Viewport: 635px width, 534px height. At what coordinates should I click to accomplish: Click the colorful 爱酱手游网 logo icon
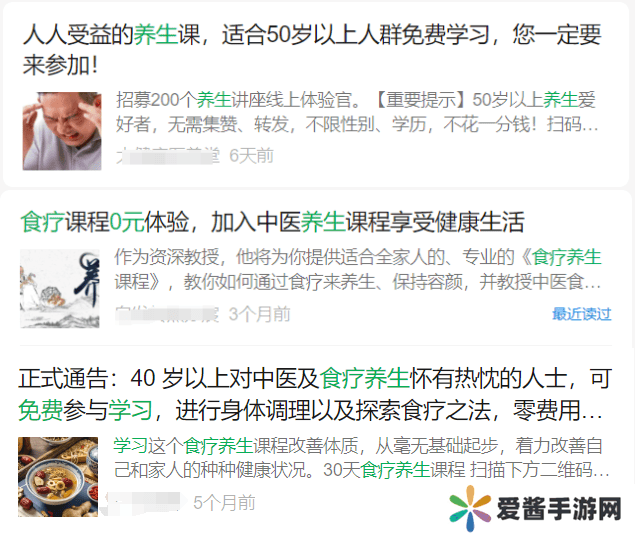(x=470, y=508)
